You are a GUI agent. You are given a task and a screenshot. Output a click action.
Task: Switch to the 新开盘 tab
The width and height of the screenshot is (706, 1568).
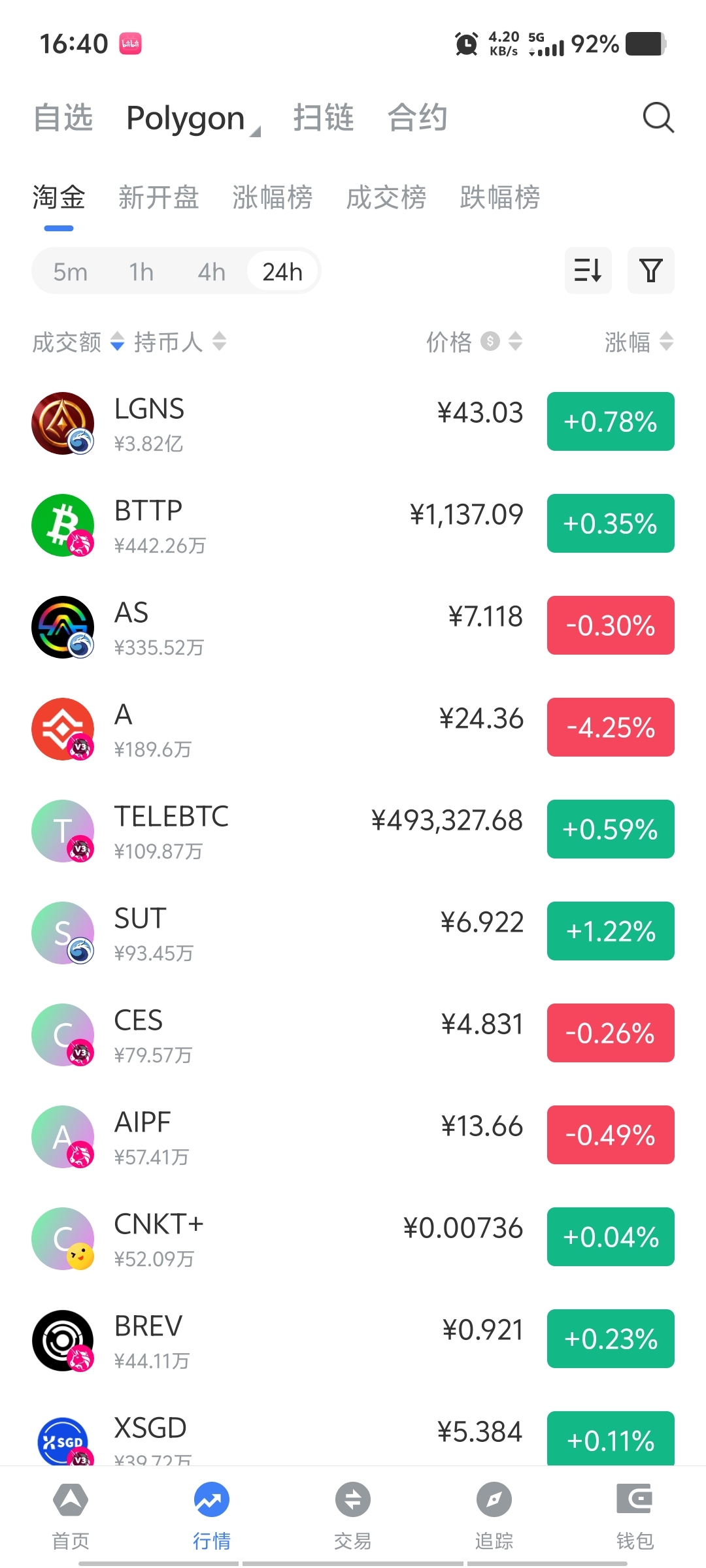(x=158, y=197)
